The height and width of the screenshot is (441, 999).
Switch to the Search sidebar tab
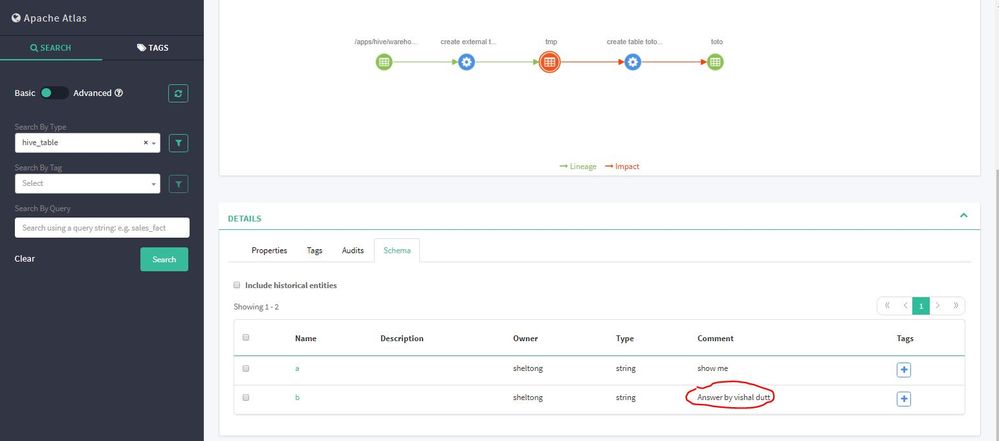(51, 48)
